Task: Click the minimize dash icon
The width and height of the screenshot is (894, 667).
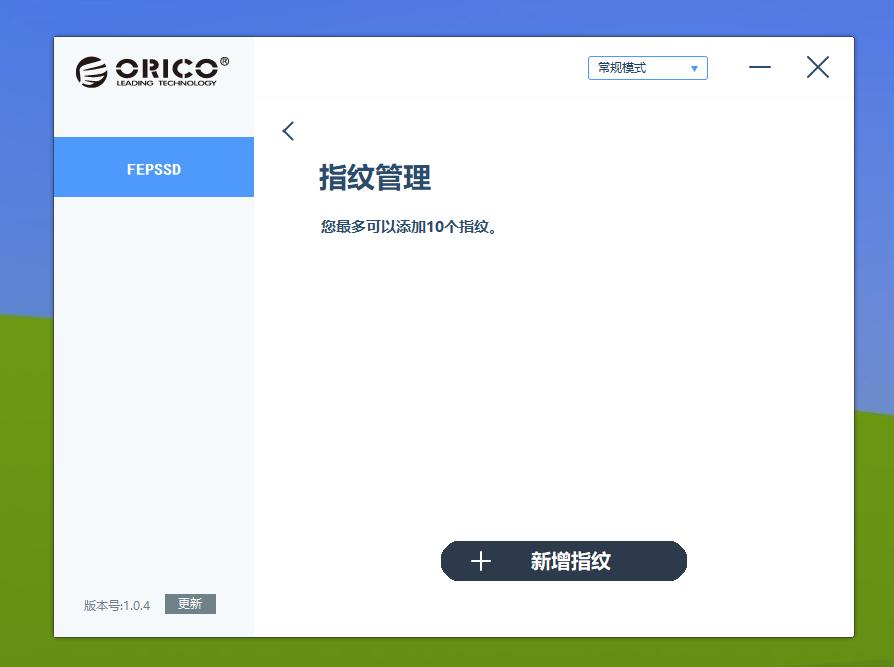Action: [760, 67]
